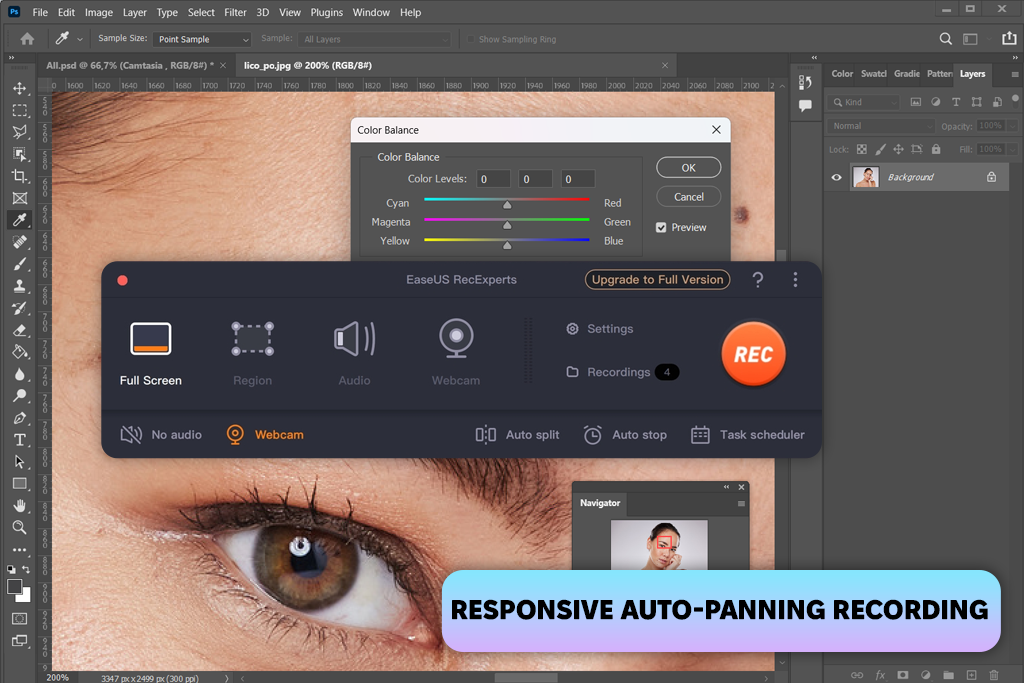The width and height of the screenshot is (1024, 683).
Task: Select the Clone Stamp tool
Action: [20, 286]
